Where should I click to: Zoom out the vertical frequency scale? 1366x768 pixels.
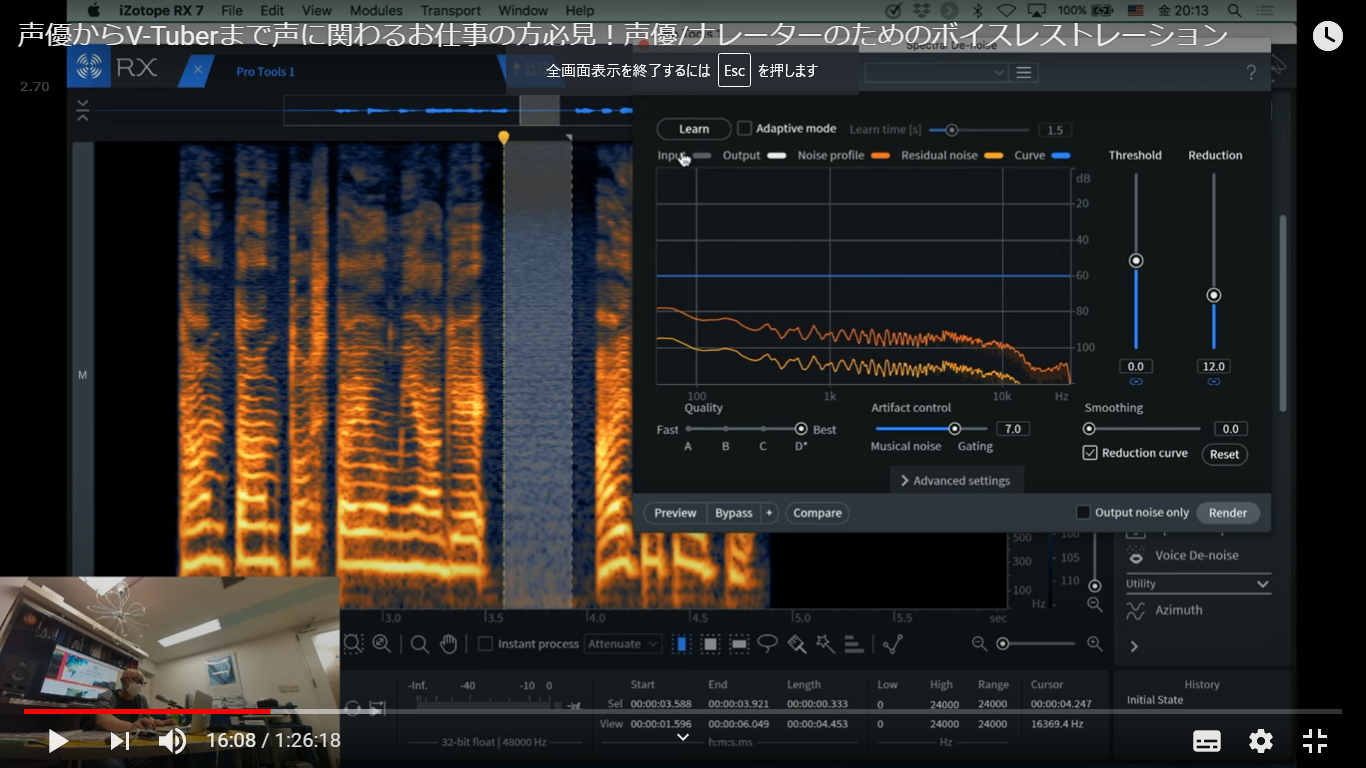[x=1095, y=605]
